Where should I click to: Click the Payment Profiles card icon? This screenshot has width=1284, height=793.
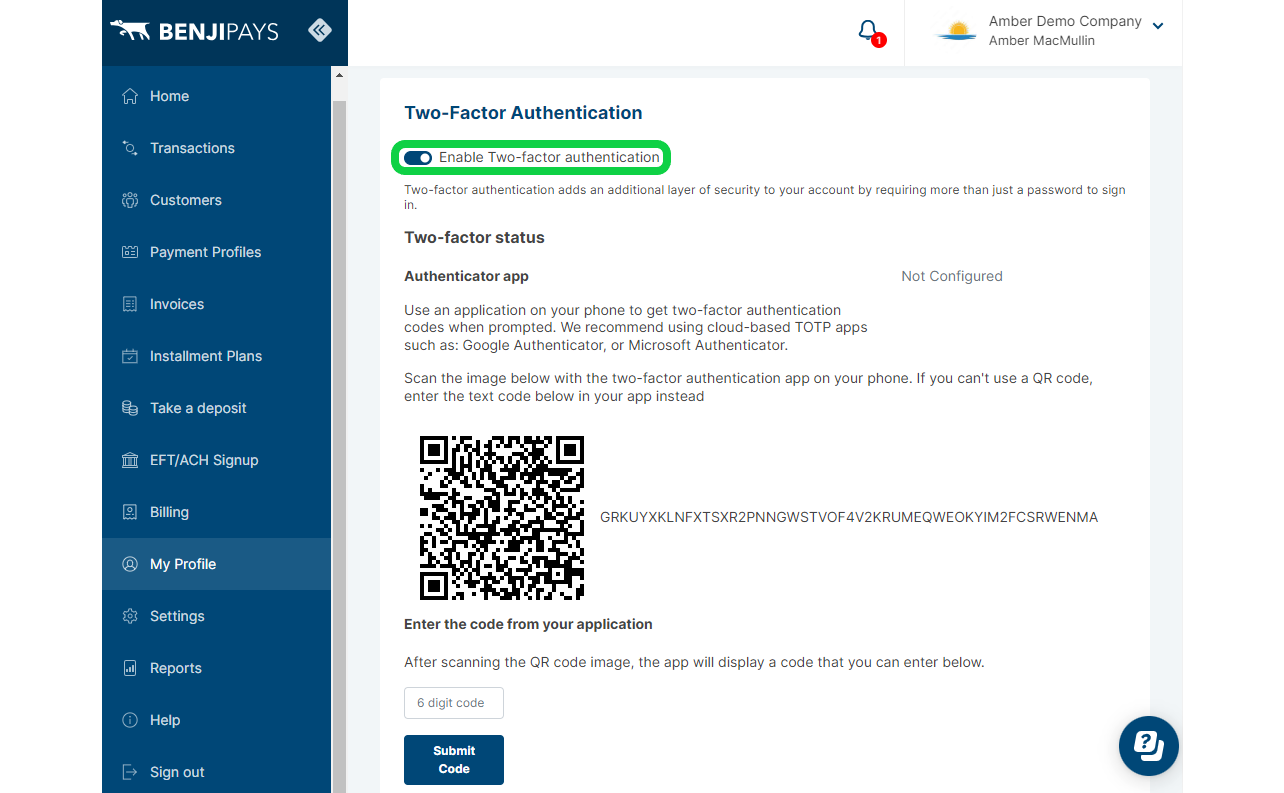pos(129,252)
